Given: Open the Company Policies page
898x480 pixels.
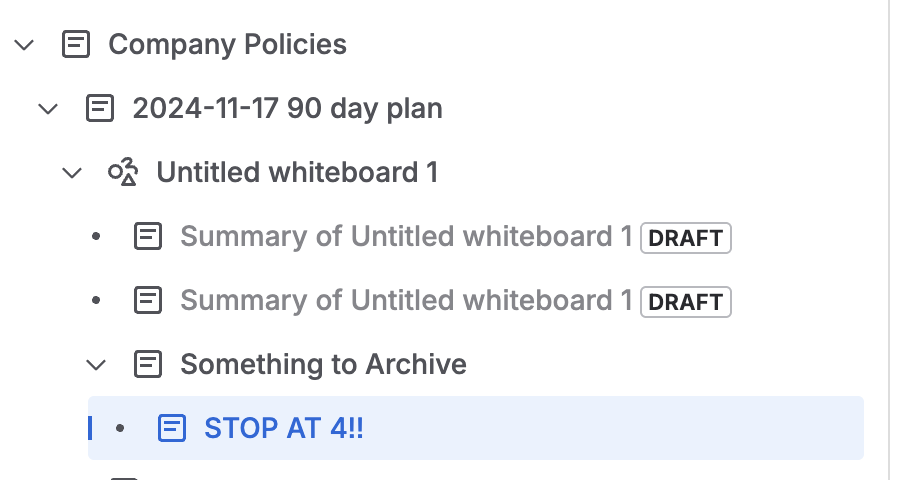Looking at the screenshot, I should 227,45.
